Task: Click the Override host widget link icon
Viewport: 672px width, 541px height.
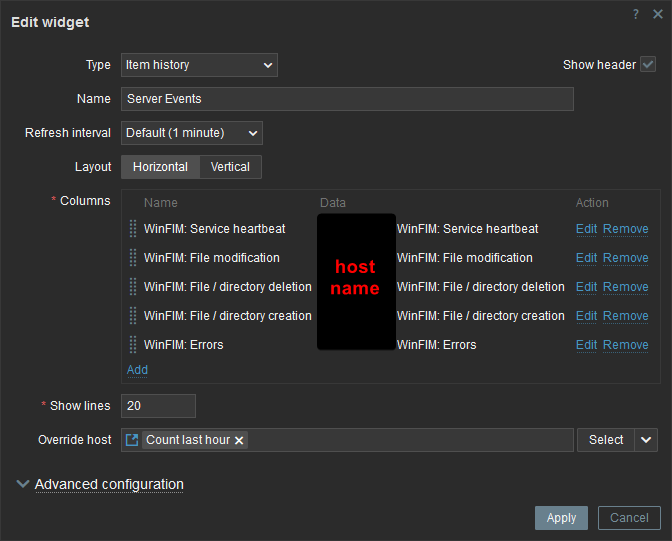Action: pyautogui.click(x=132, y=440)
